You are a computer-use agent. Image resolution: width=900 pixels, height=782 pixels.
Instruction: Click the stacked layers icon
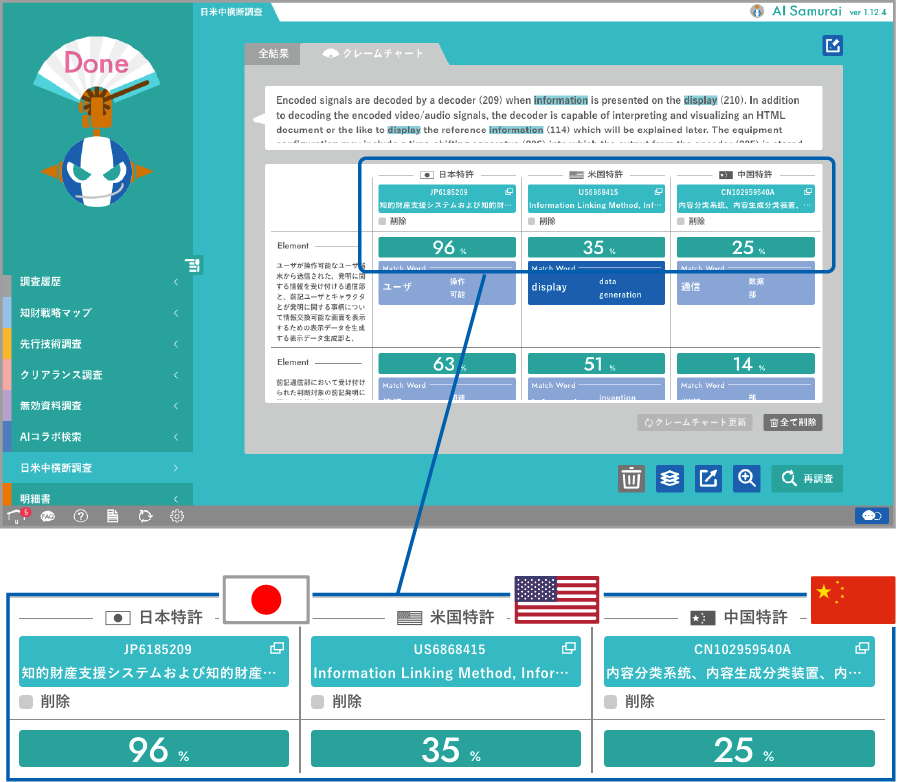coord(670,479)
